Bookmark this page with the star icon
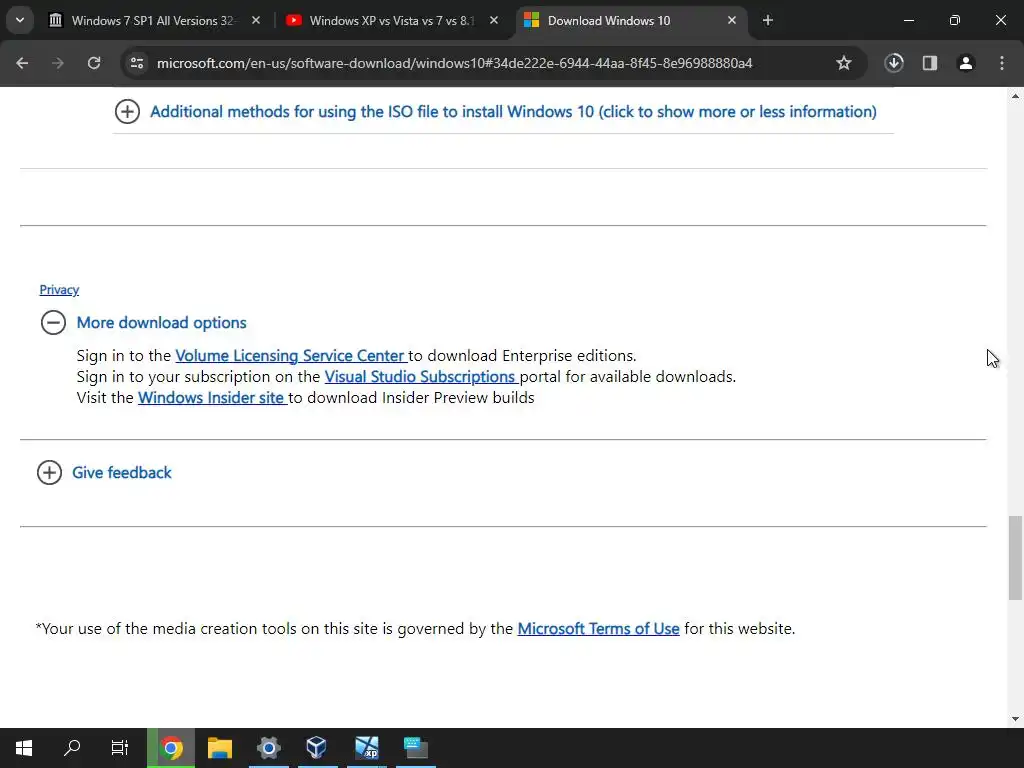This screenshot has height=768, width=1024. coord(844,63)
